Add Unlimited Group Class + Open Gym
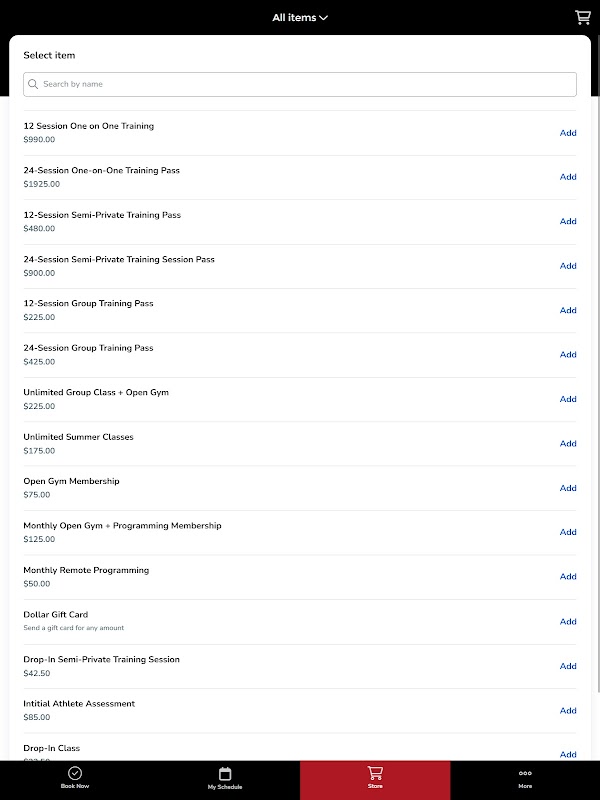This screenshot has height=800, width=600. coord(568,399)
